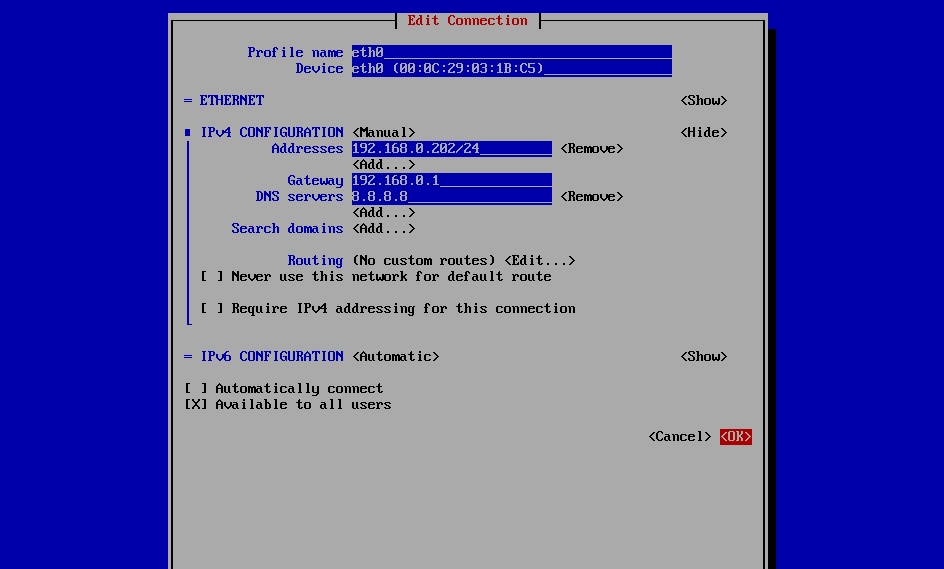This screenshot has height=569, width=944.
Task: Cancel the connection edit
Action: [680, 437]
